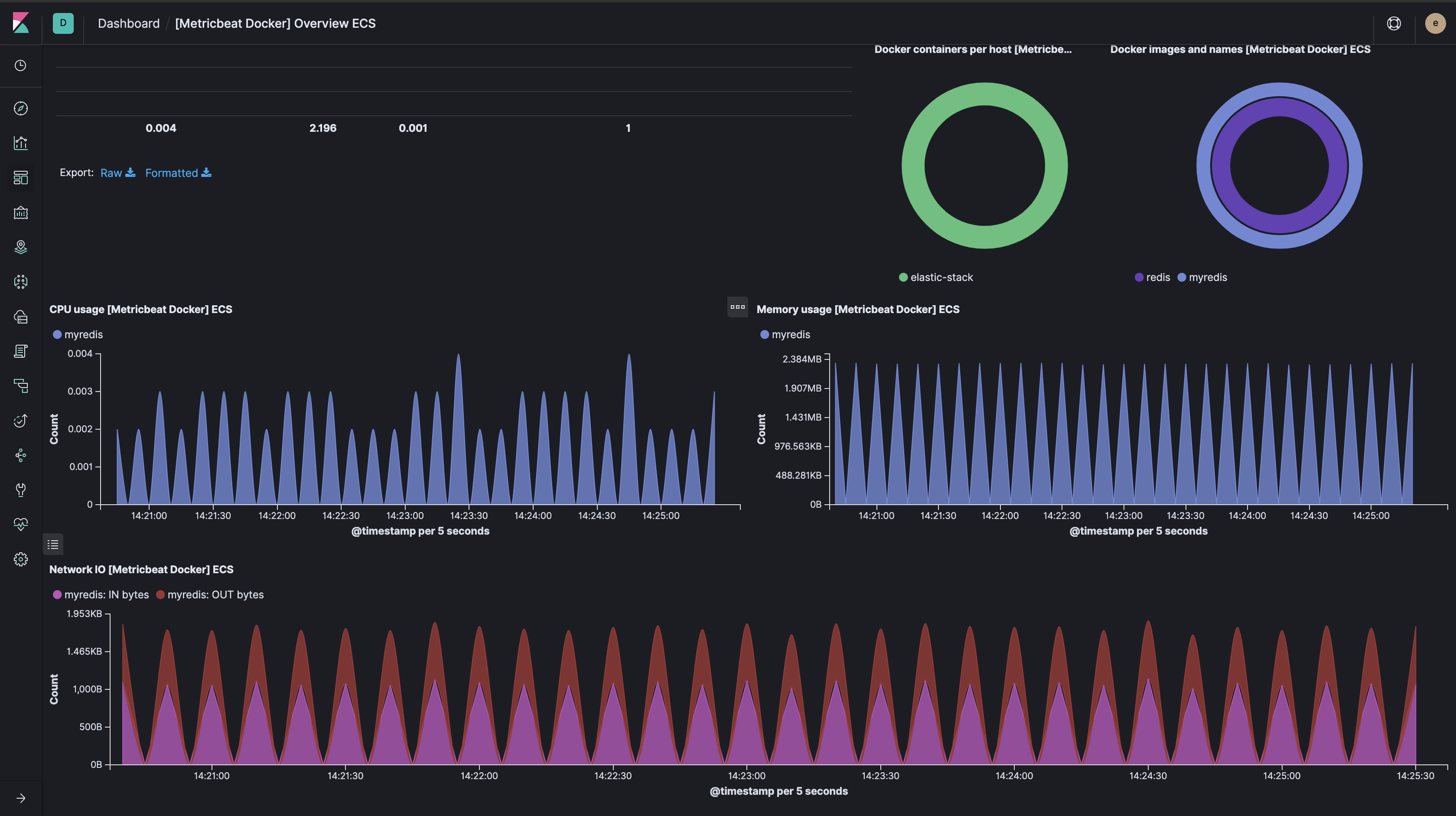Open the Discover compass icon in sidebar
Screen dimensions: 1456x816
21,108
